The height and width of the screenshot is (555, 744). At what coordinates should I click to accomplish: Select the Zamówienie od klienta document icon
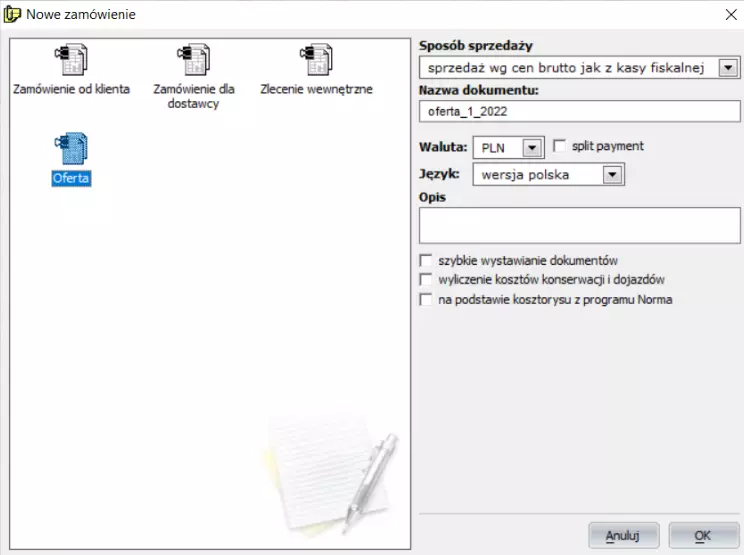pos(71,59)
